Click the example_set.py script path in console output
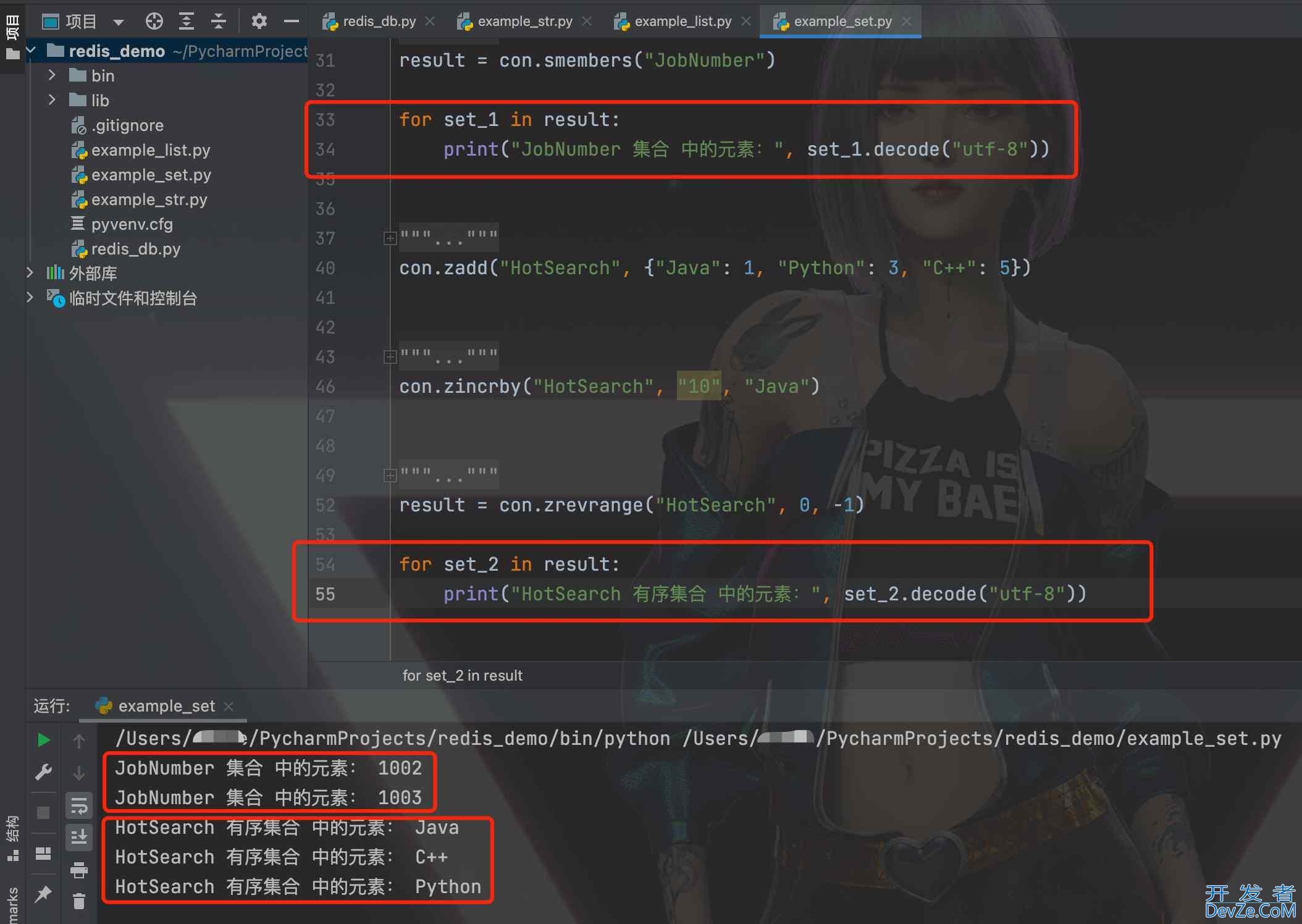1302x924 pixels. [x=982, y=738]
